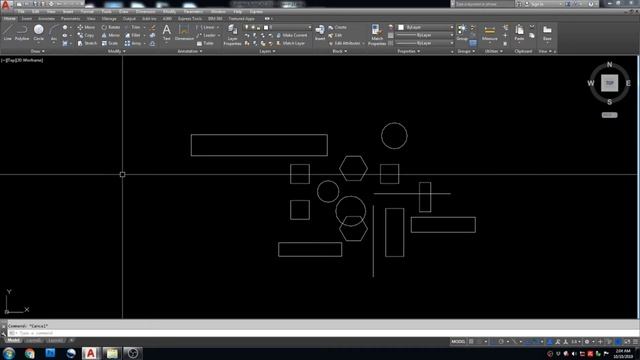Click the Scale tool
The image size is (640, 360).
coord(110,43)
